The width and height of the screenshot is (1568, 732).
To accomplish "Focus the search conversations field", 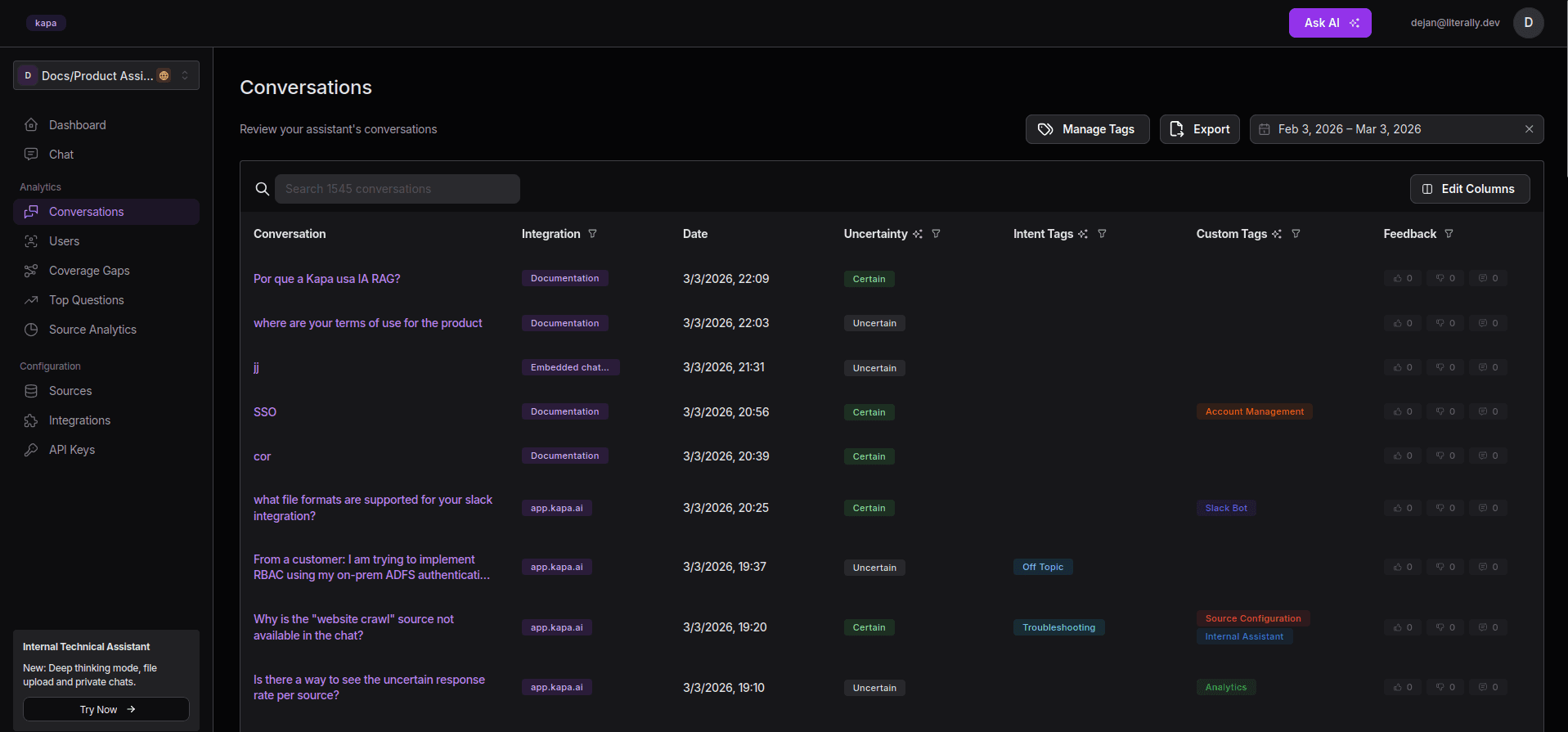I will 398,189.
